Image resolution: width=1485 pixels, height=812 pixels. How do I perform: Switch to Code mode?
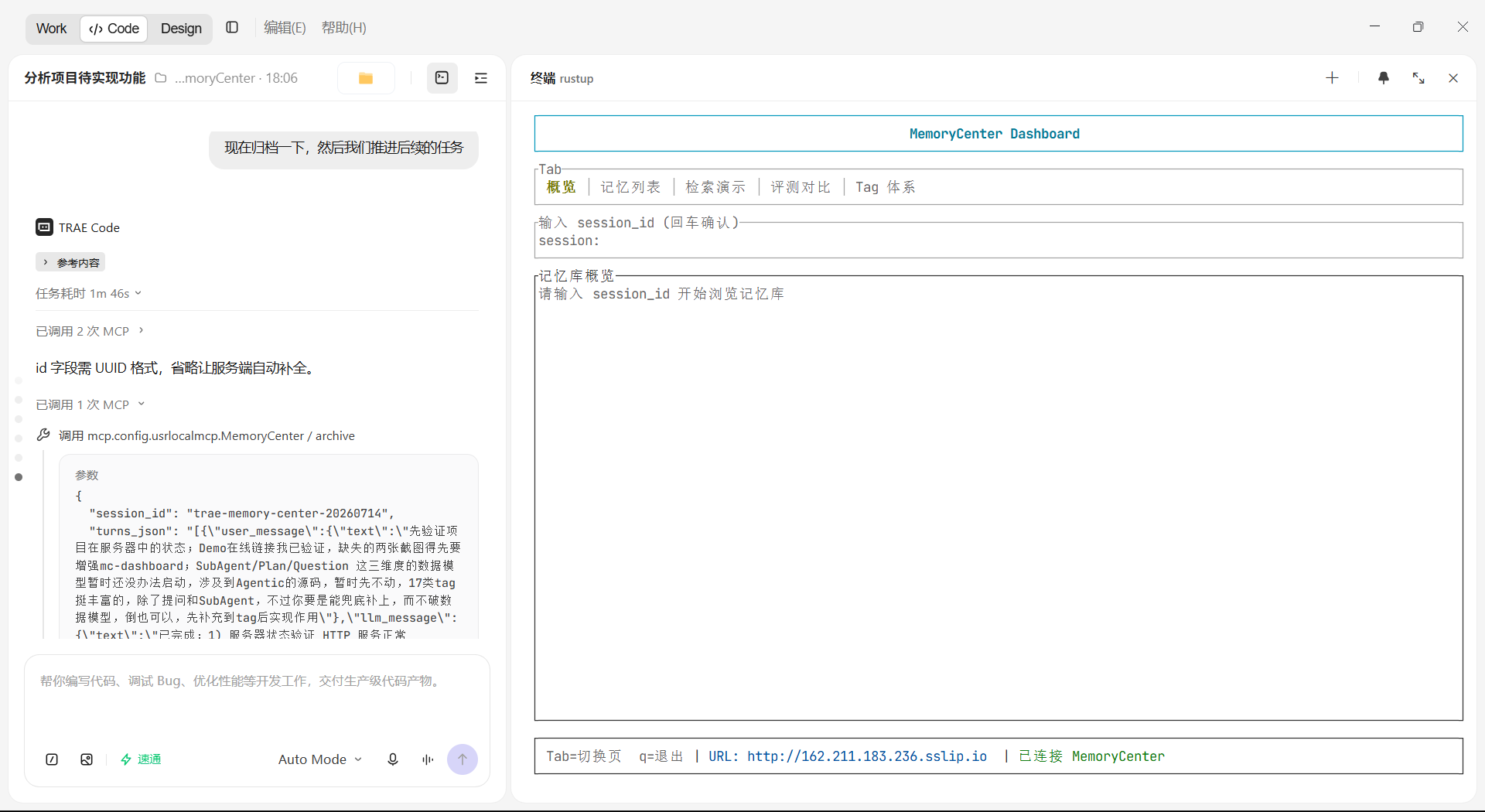(x=114, y=29)
